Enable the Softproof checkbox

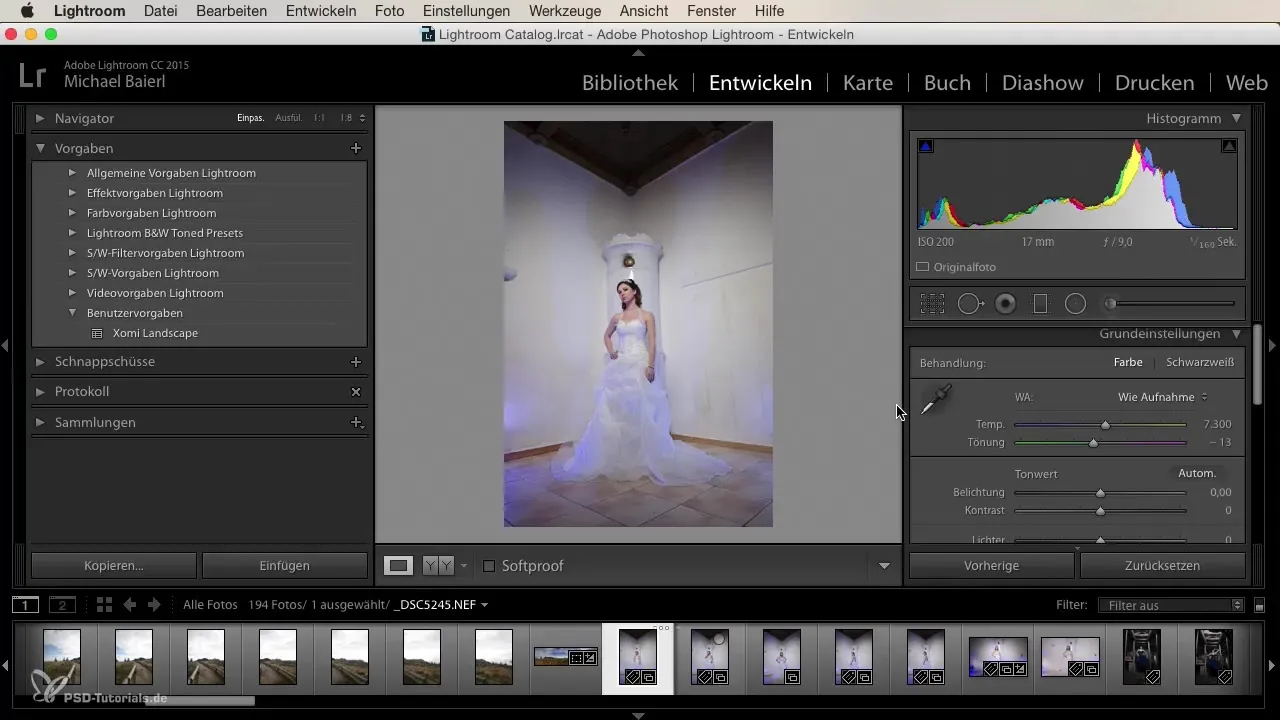pos(489,566)
